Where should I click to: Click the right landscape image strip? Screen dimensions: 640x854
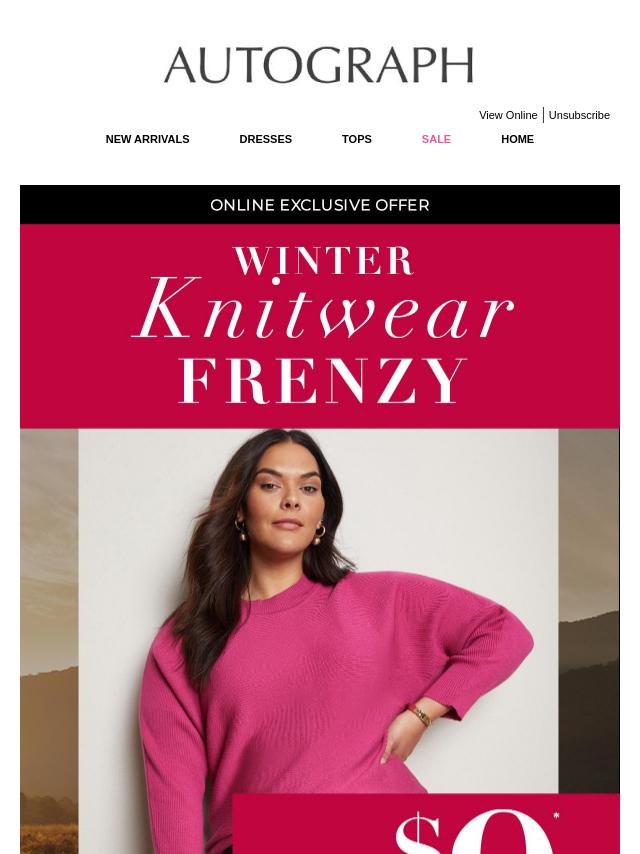pos(589,610)
